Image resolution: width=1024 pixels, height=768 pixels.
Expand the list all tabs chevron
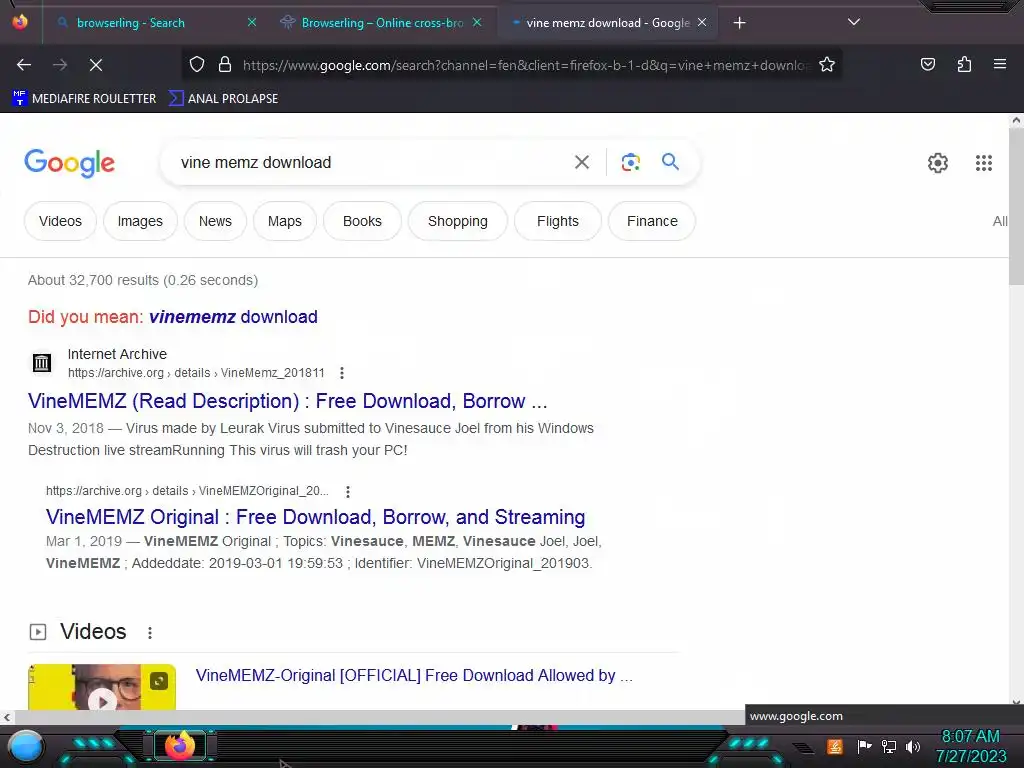click(x=854, y=22)
